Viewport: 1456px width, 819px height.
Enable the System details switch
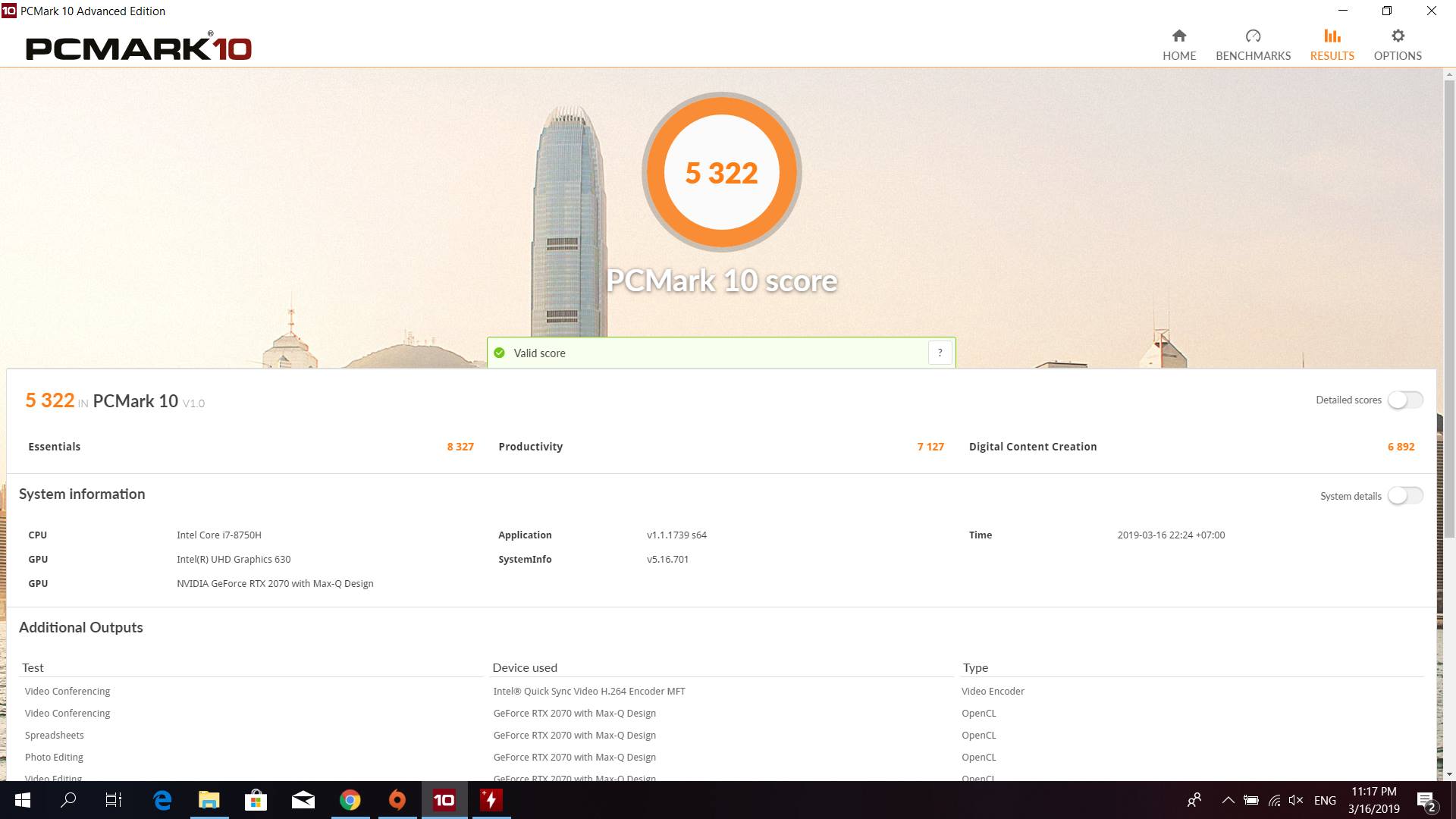click(x=1405, y=495)
